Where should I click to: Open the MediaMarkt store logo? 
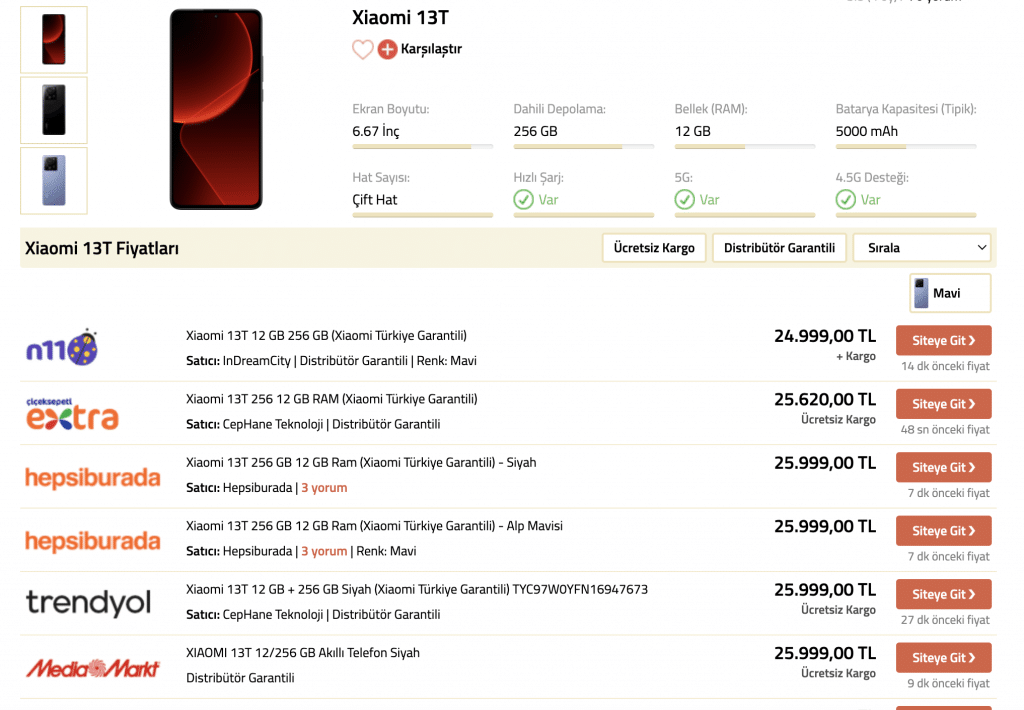(93, 668)
